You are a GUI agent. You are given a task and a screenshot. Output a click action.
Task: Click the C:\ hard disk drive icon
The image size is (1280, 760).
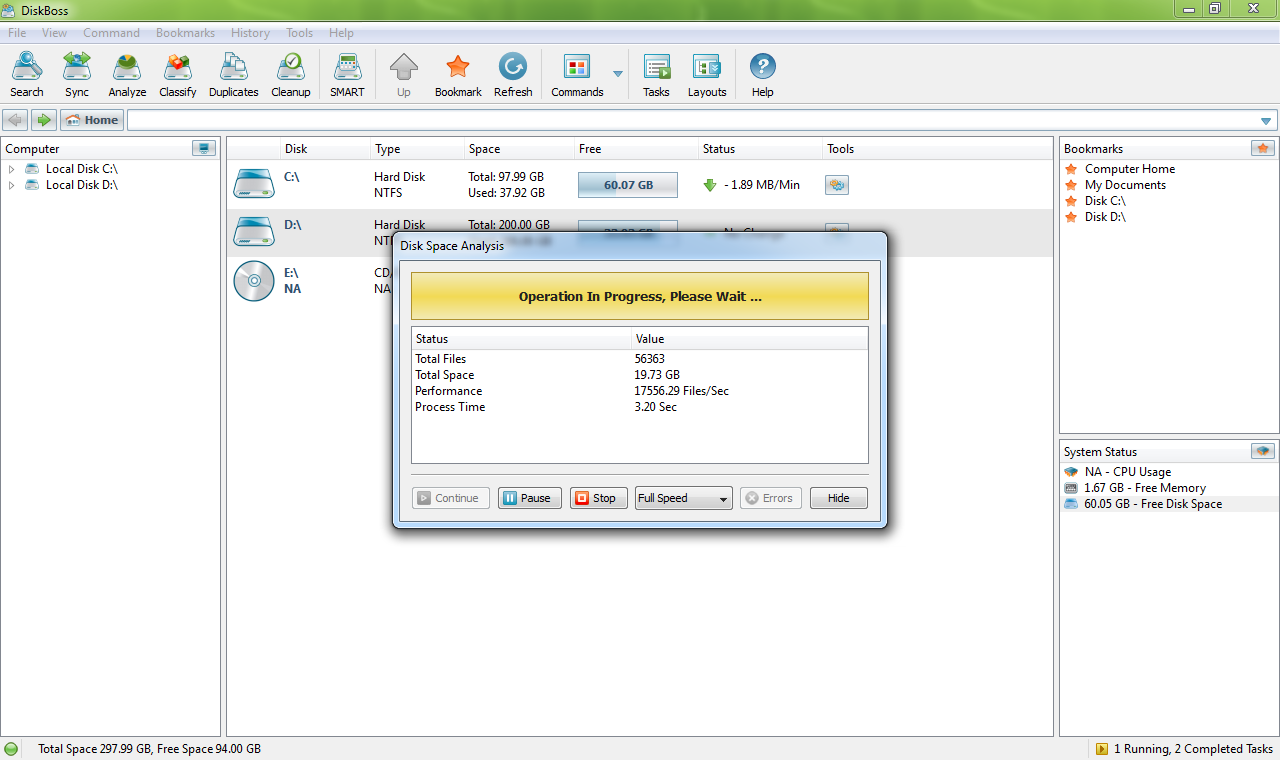coord(254,184)
